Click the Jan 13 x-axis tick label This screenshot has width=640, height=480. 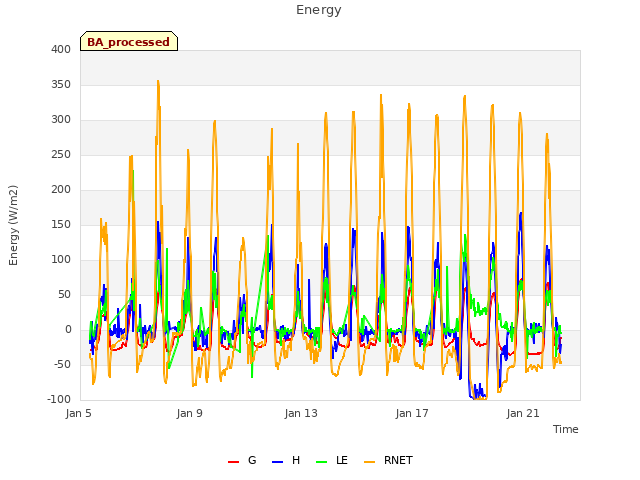(301, 413)
